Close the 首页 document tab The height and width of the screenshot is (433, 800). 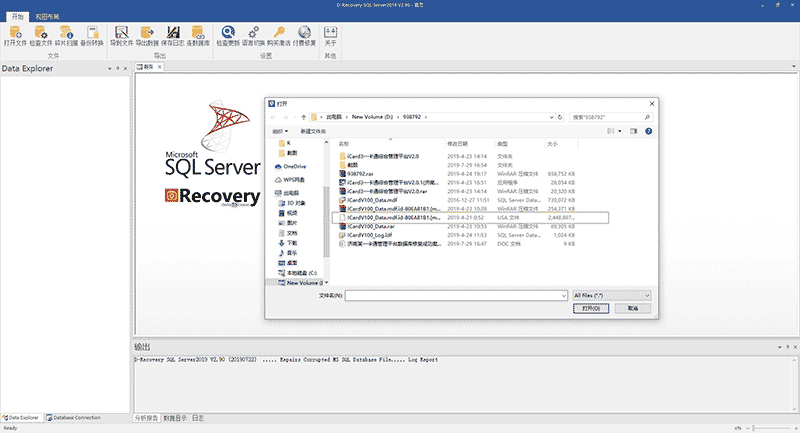tap(159, 67)
